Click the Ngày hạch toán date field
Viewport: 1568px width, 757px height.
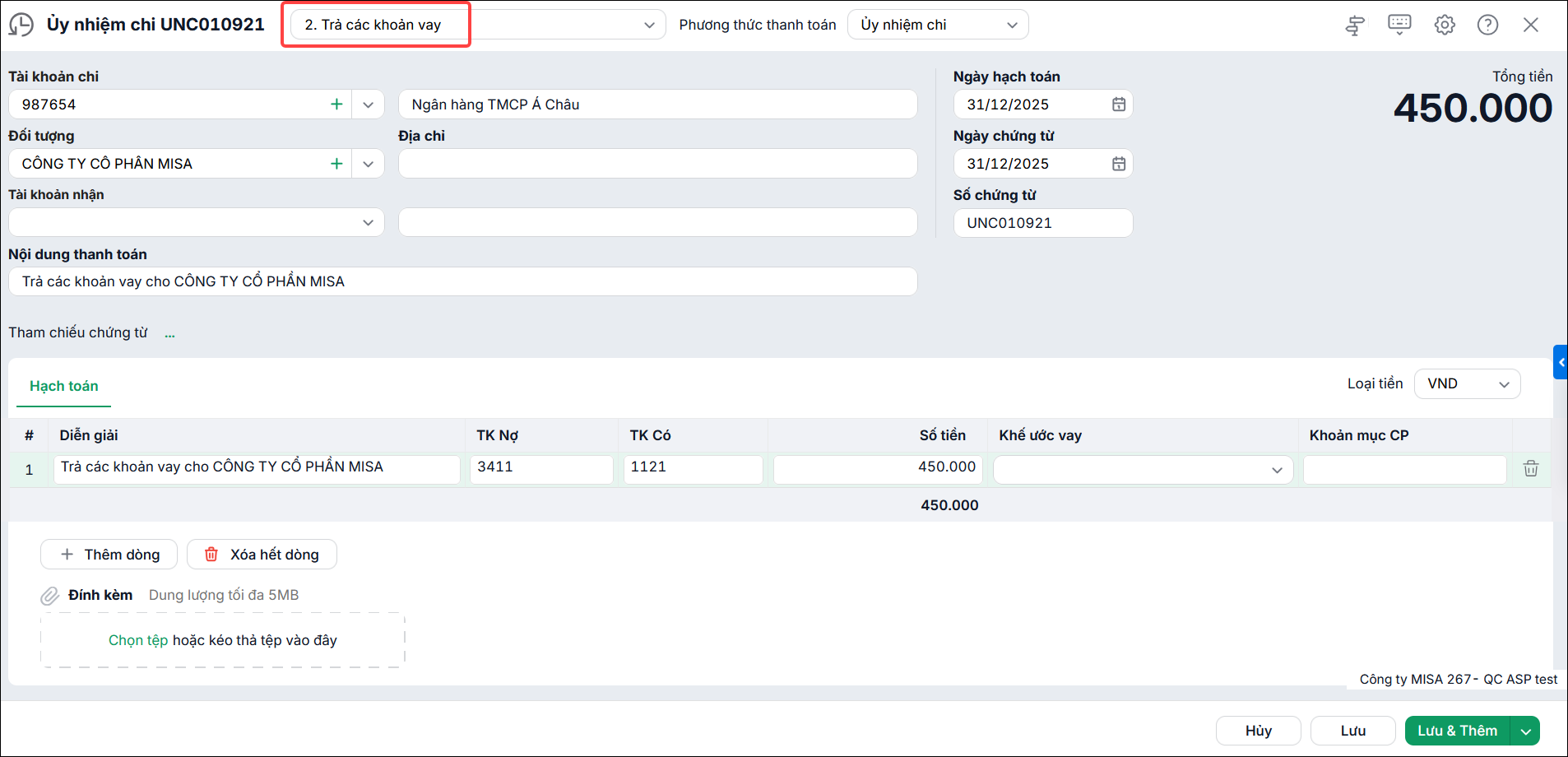pyautogui.click(x=1043, y=104)
